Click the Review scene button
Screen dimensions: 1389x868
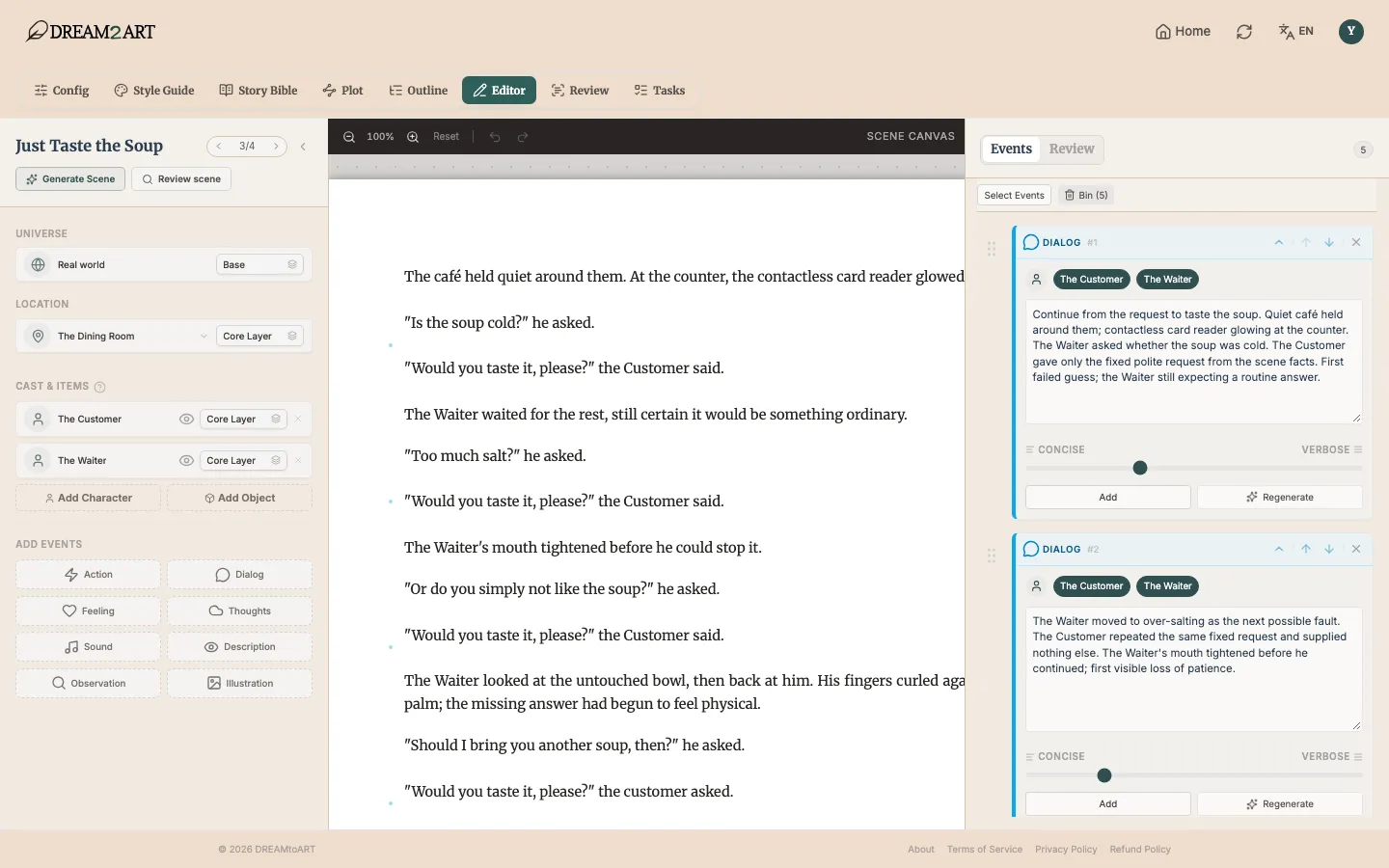pos(181,179)
